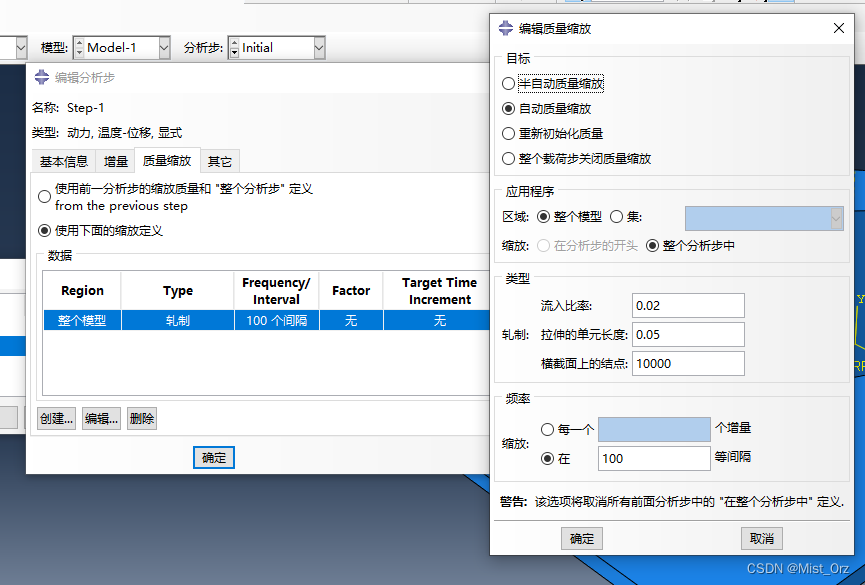The image size is (865, 585).
Task: Choose 整个载荷步关闭质量缩放 option
Action: coord(509,159)
